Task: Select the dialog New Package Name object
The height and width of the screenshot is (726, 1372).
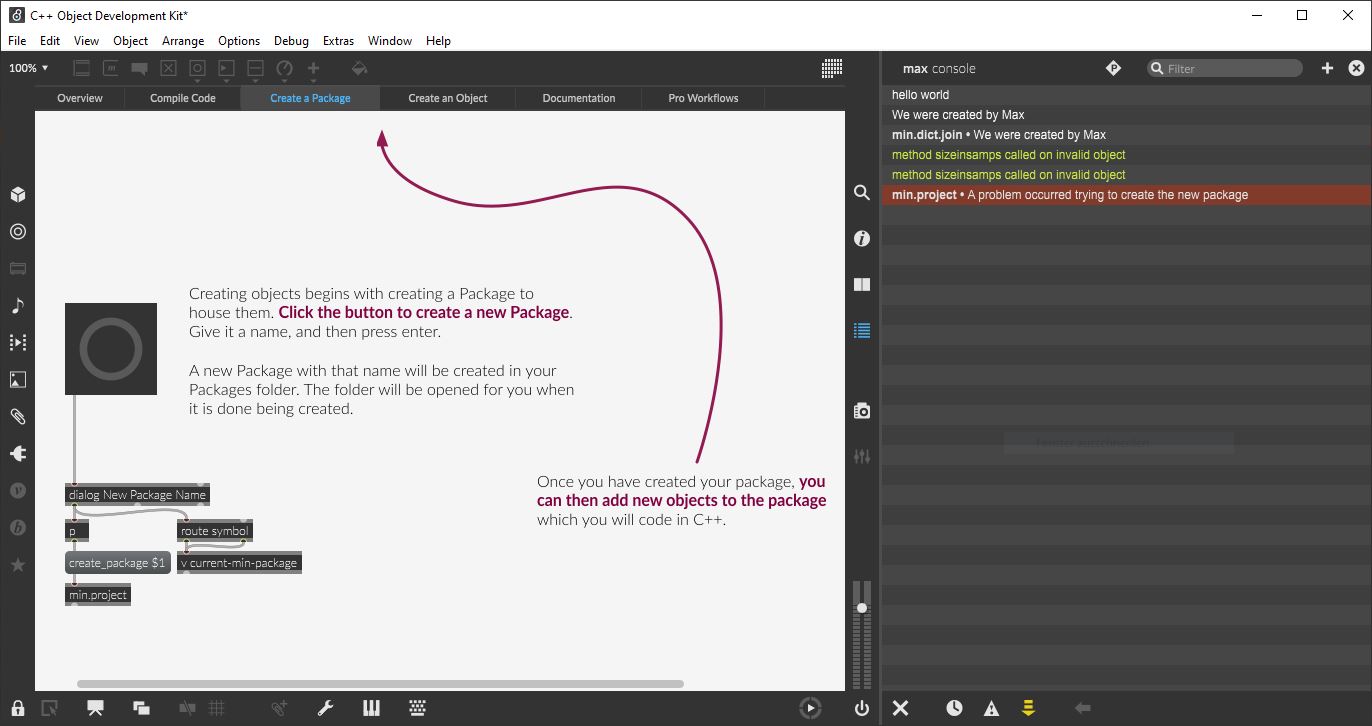Action: tap(137, 494)
